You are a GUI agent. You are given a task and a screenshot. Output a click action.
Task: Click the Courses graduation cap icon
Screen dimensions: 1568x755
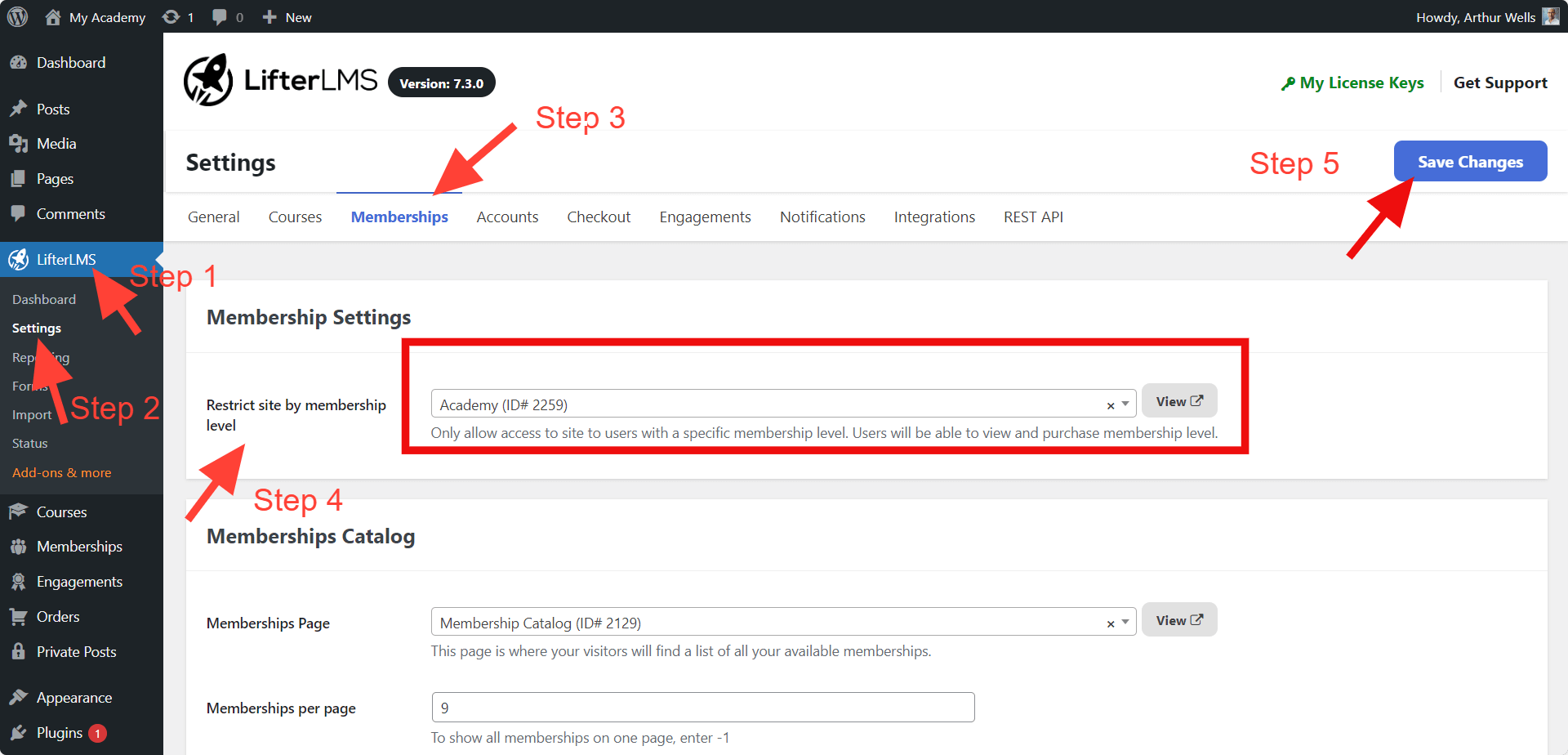(18, 512)
